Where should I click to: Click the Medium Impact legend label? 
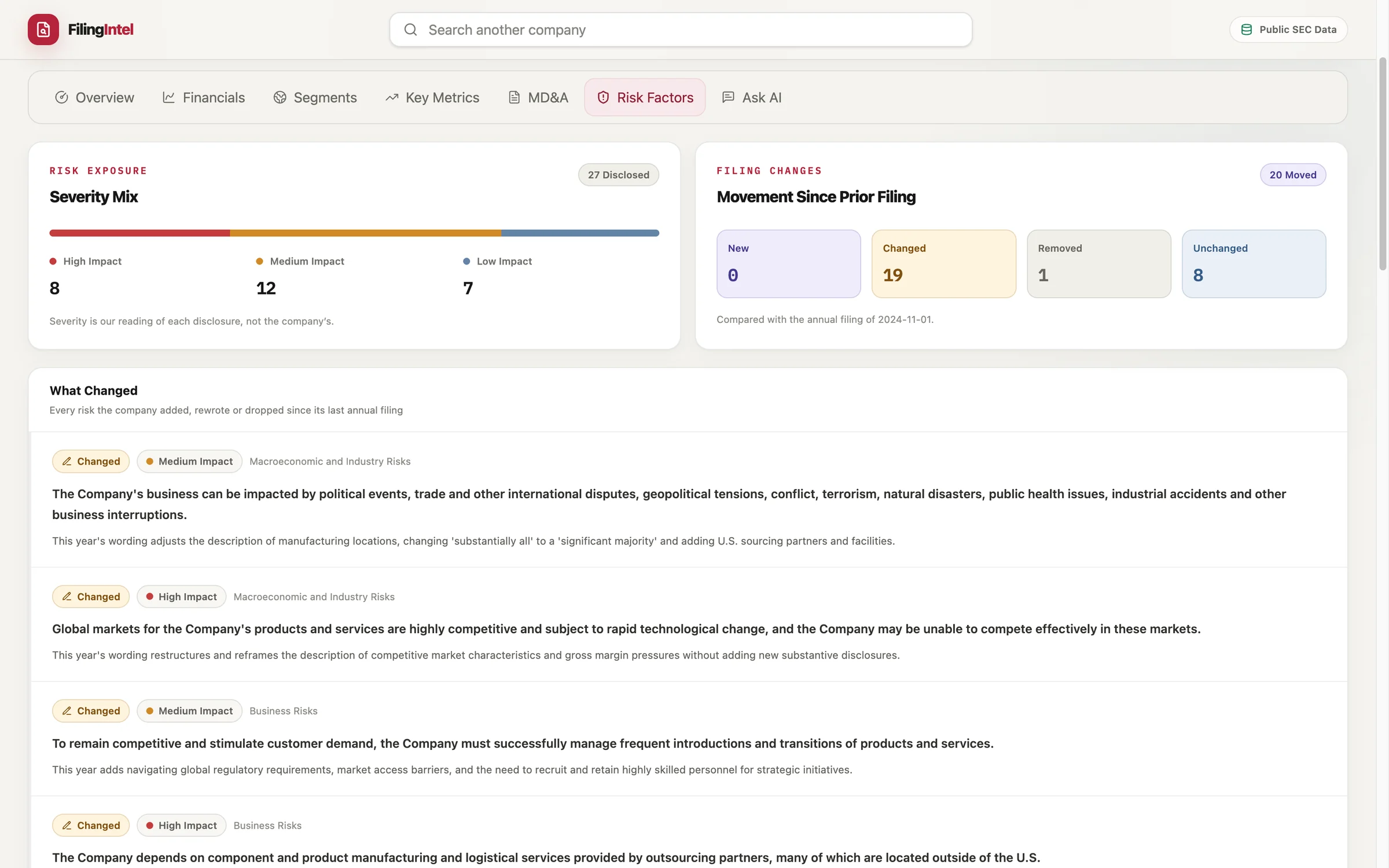click(307, 262)
